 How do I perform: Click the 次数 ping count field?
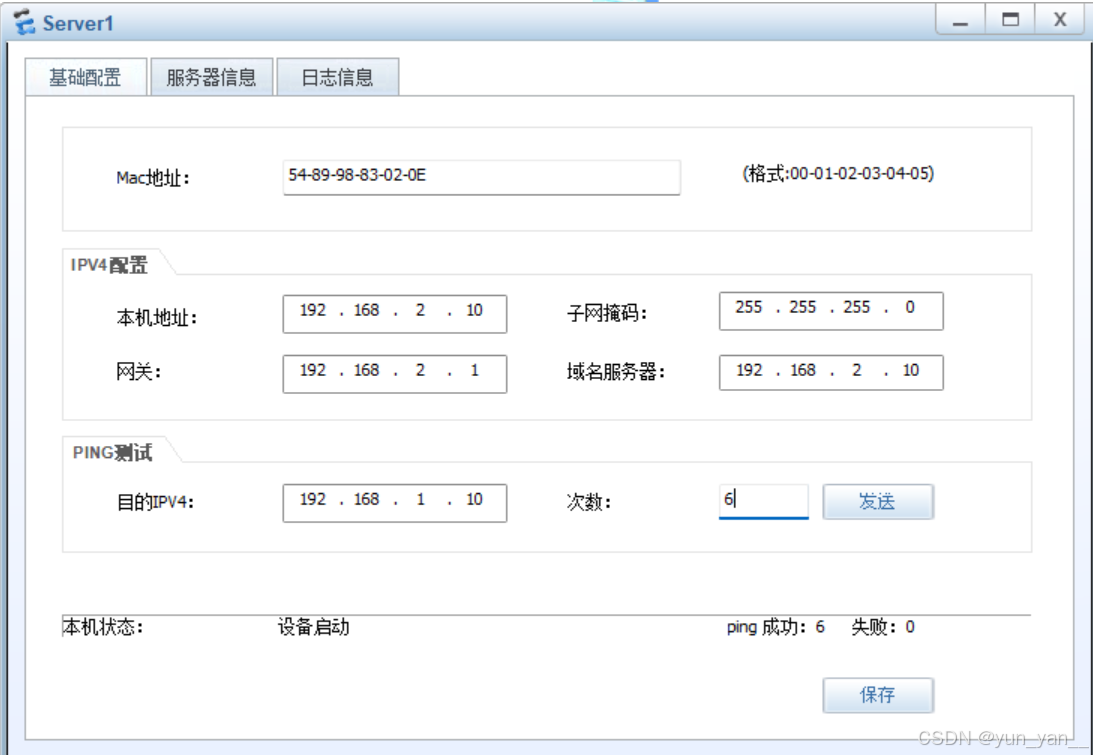[763, 500]
